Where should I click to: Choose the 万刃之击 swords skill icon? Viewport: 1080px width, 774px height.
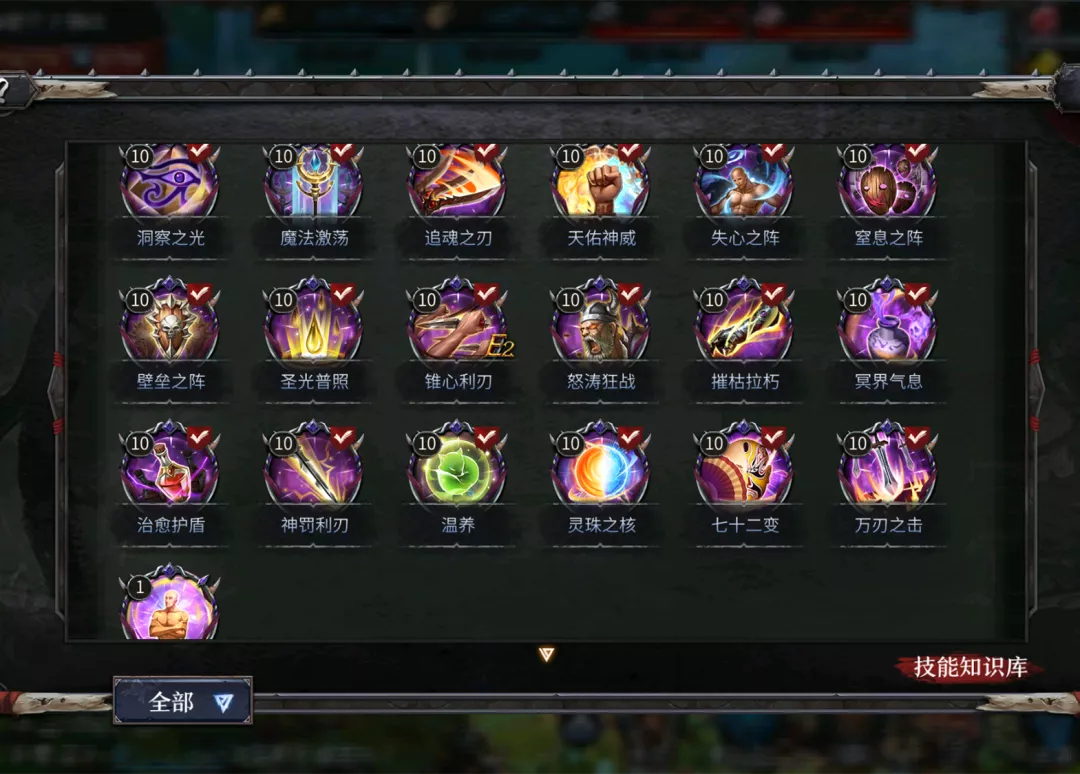pos(887,465)
